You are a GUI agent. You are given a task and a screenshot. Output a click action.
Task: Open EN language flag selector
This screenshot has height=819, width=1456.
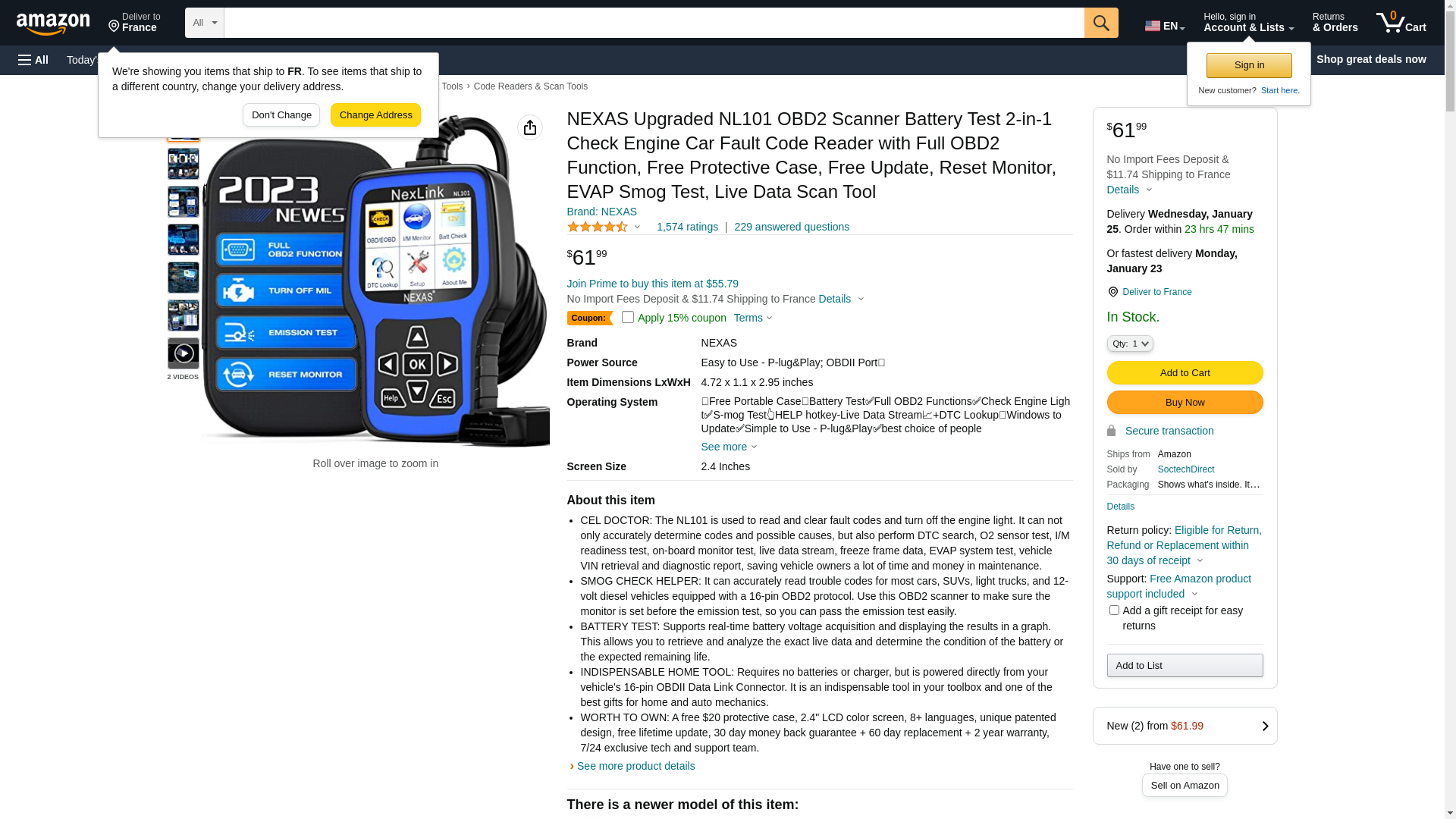pyautogui.click(x=1165, y=25)
